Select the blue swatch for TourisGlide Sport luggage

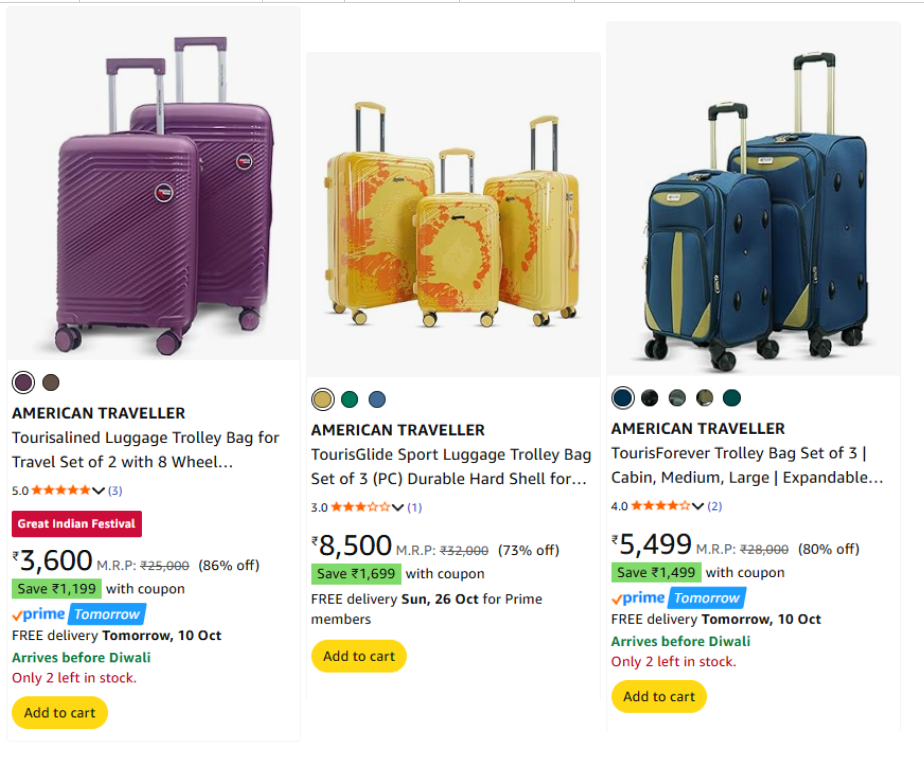(x=376, y=399)
